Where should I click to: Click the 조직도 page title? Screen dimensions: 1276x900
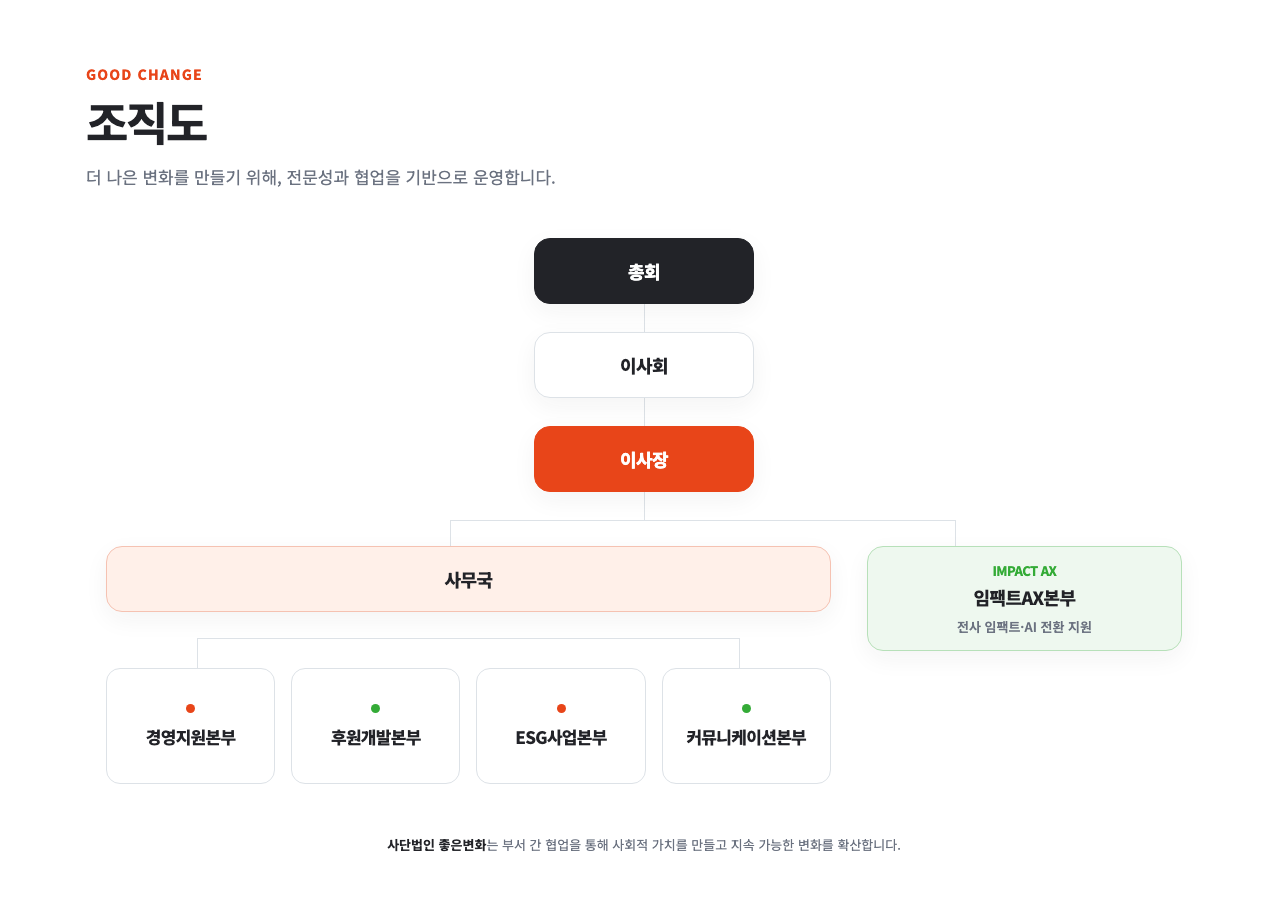(x=146, y=123)
